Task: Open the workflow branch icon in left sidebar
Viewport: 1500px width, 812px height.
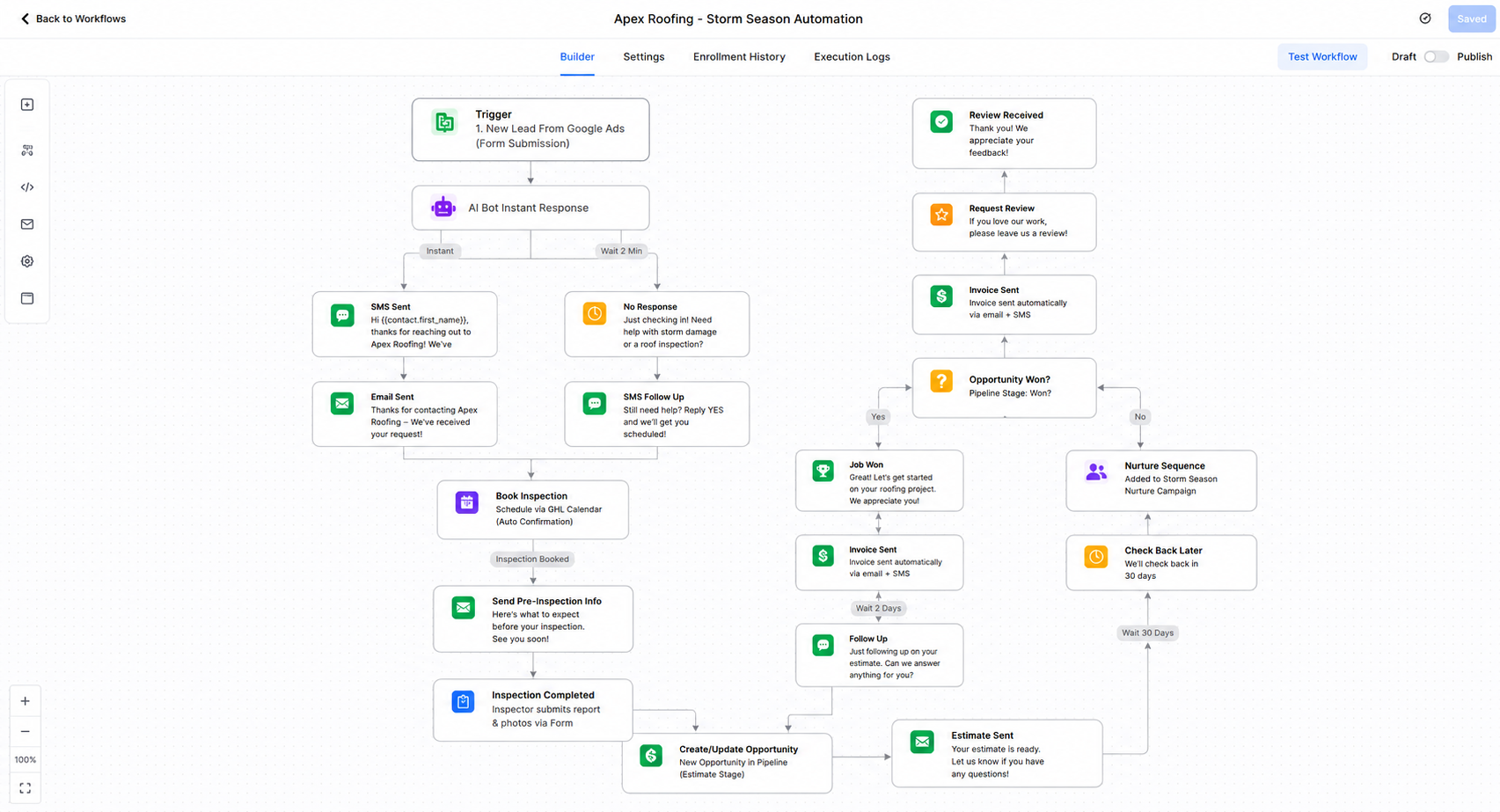Action: coord(27,150)
